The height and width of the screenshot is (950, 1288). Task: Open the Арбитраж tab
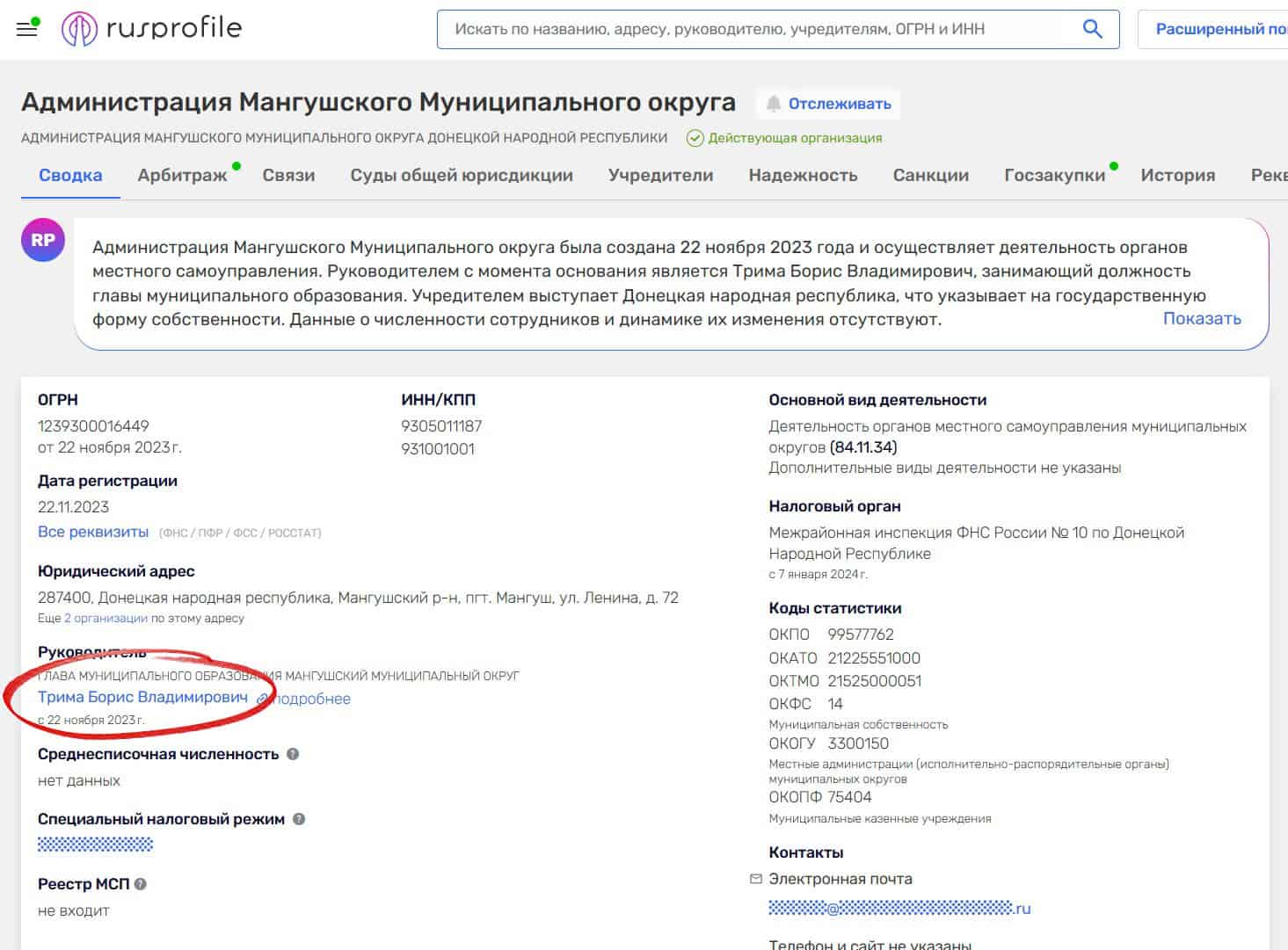pos(182,175)
